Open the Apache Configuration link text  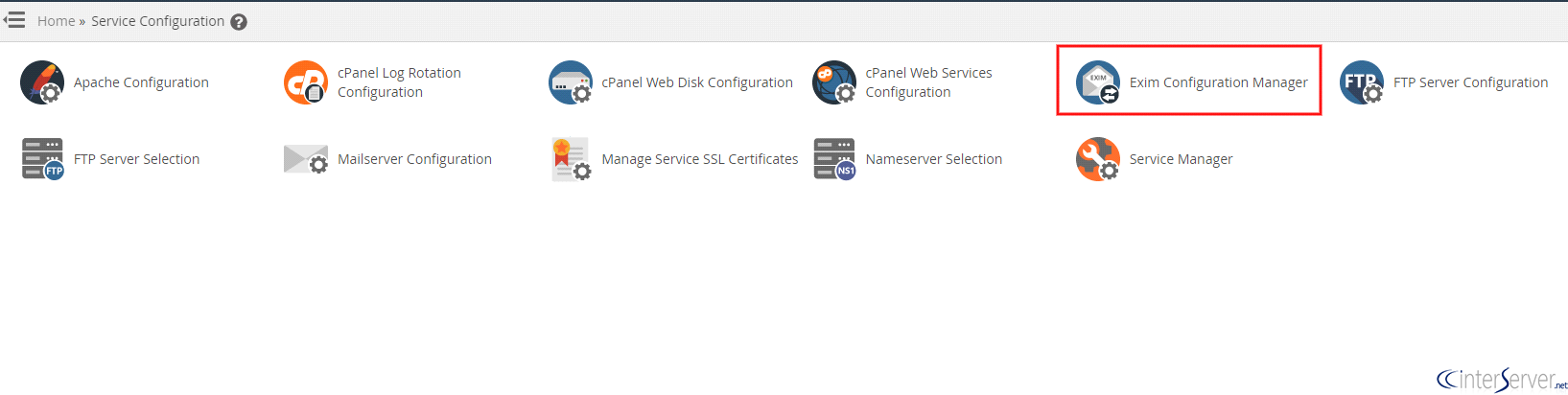(x=141, y=82)
